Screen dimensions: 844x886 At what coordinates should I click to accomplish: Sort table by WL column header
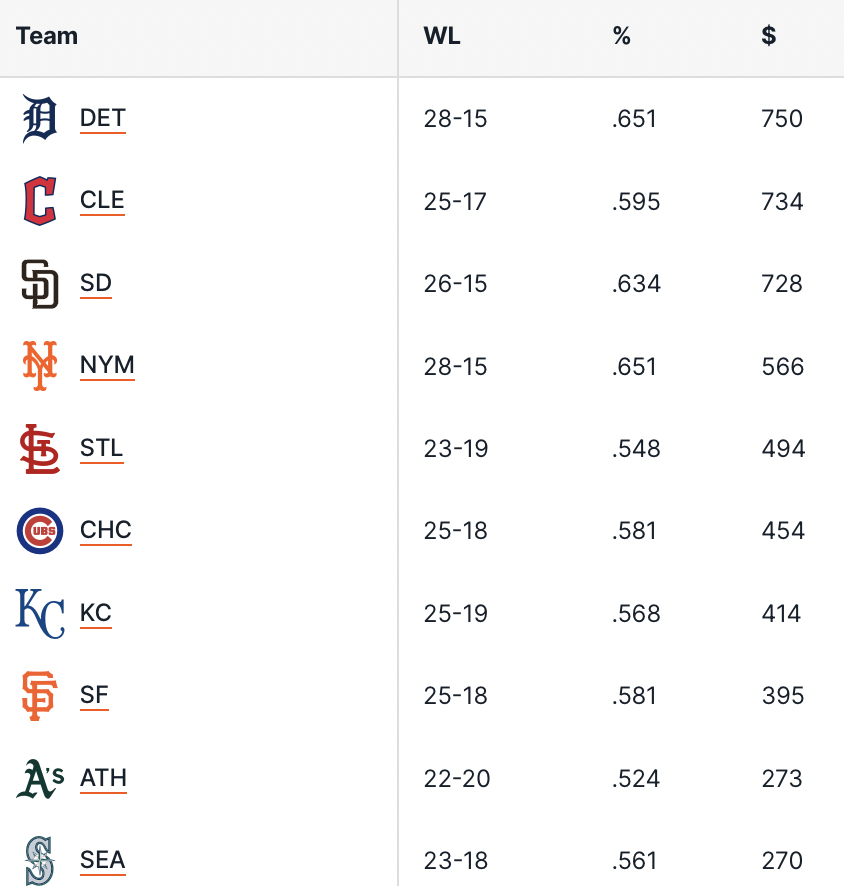coord(442,37)
